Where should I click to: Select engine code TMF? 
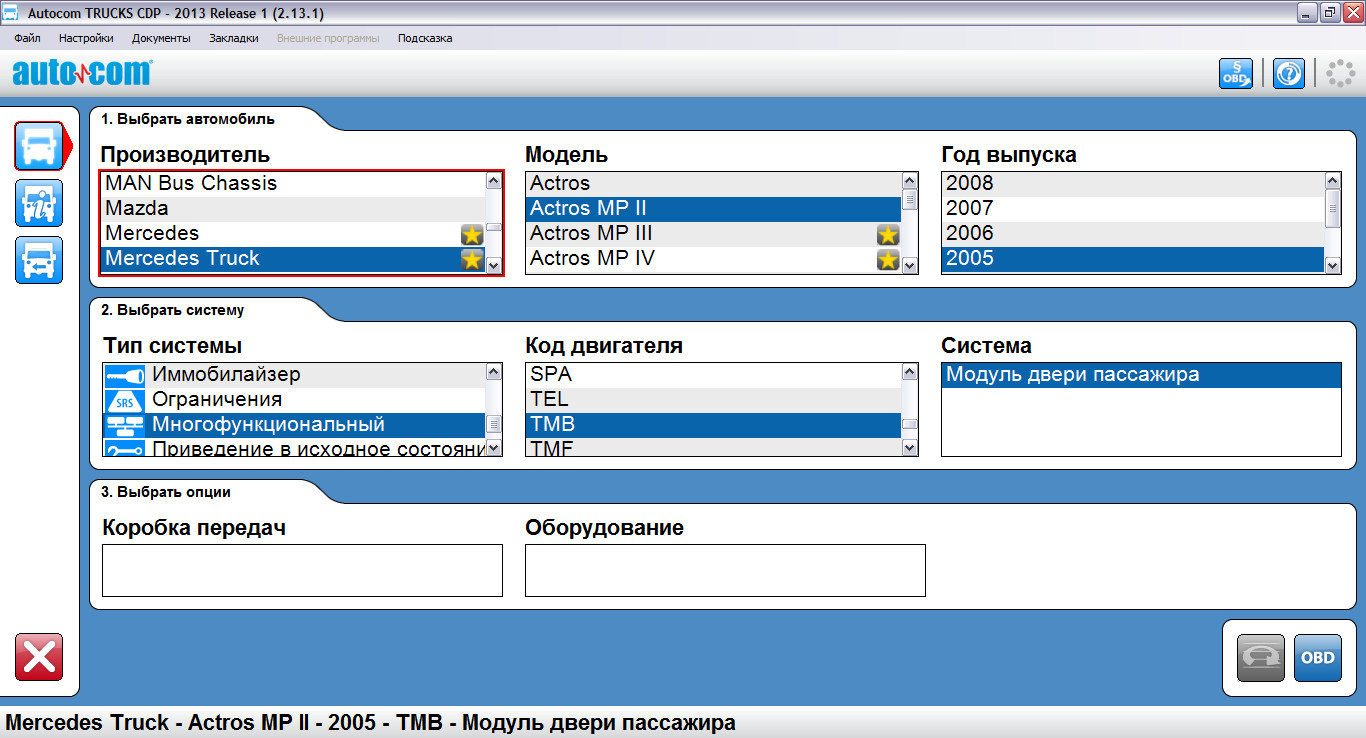pos(713,449)
